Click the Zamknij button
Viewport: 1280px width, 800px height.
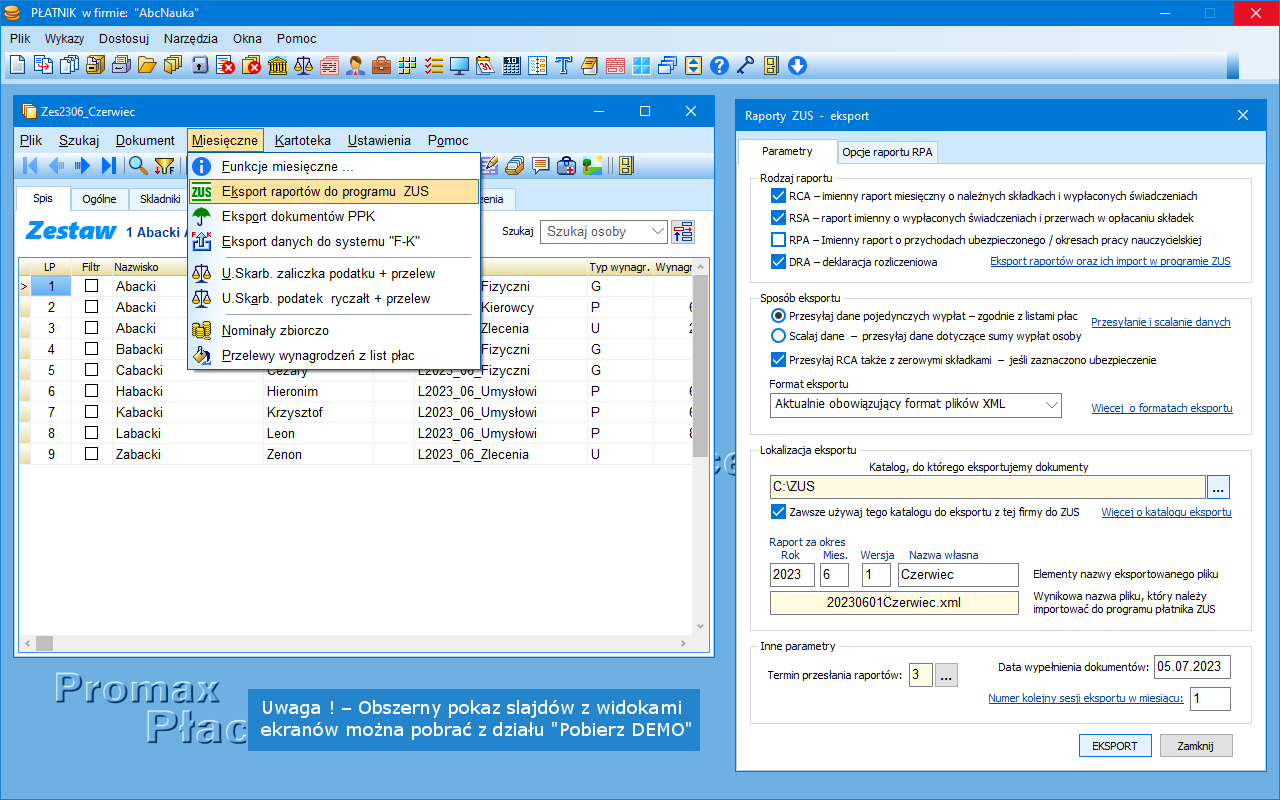(1195, 746)
